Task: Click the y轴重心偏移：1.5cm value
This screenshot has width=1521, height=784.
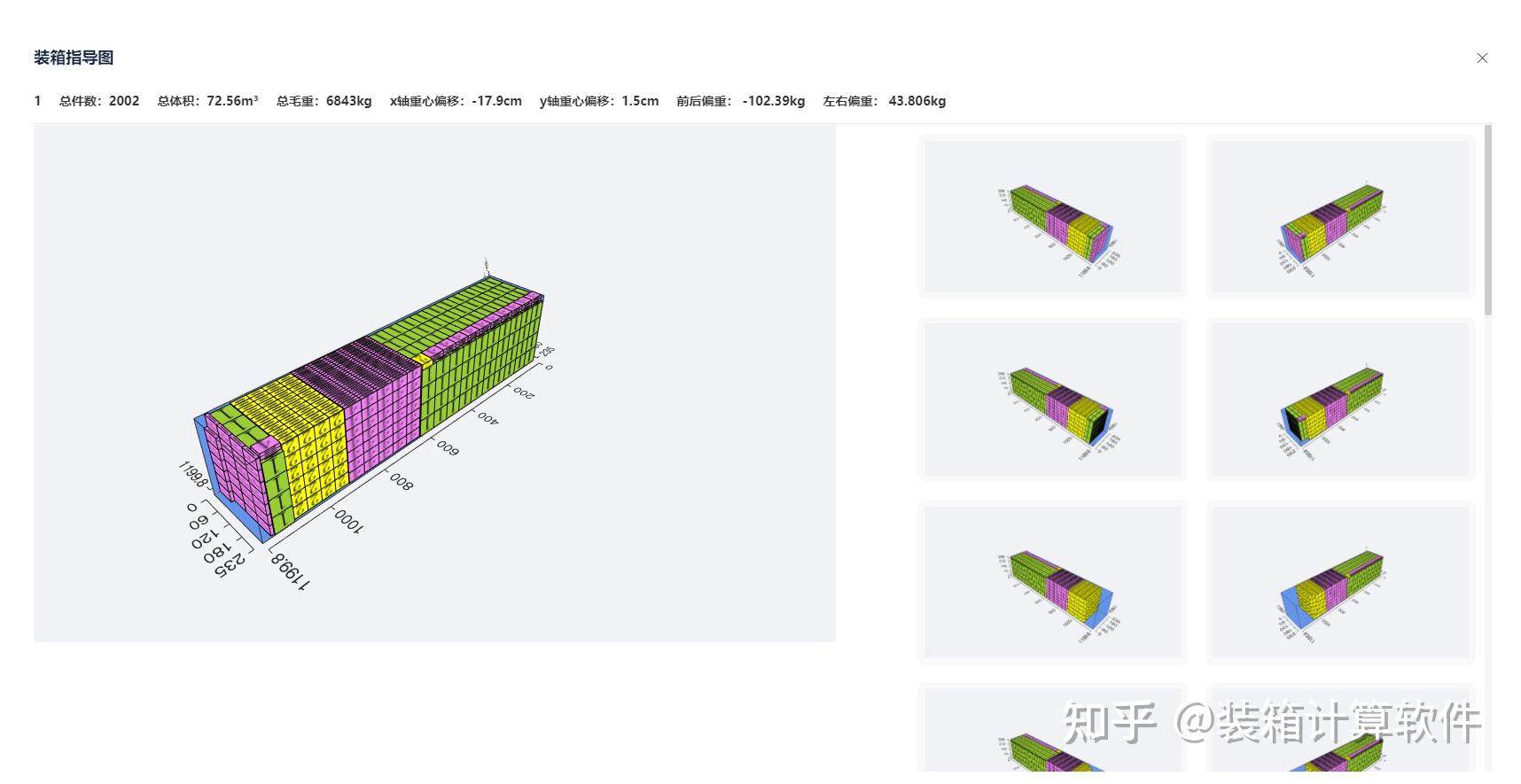Action: tap(599, 101)
